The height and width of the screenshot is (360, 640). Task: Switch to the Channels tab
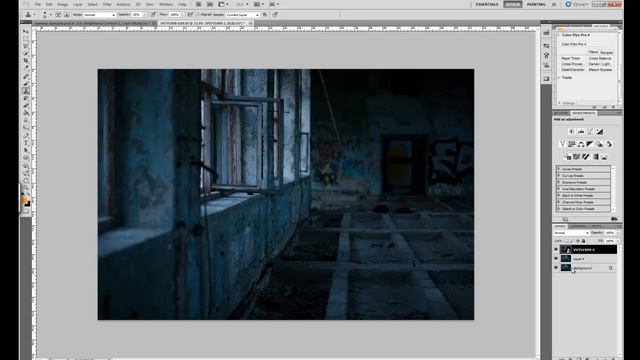coord(578,226)
